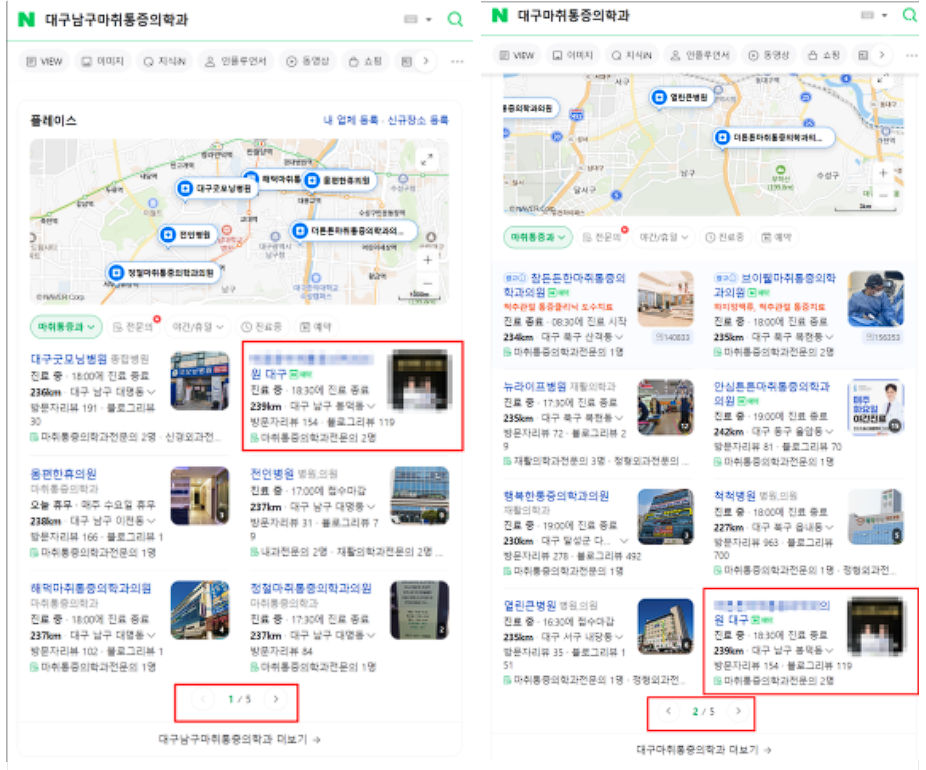The height and width of the screenshot is (770, 926).
Task: Open 인플루언서 tab under 대구마취통증의학과 search
Action: (x=700, y=55)
